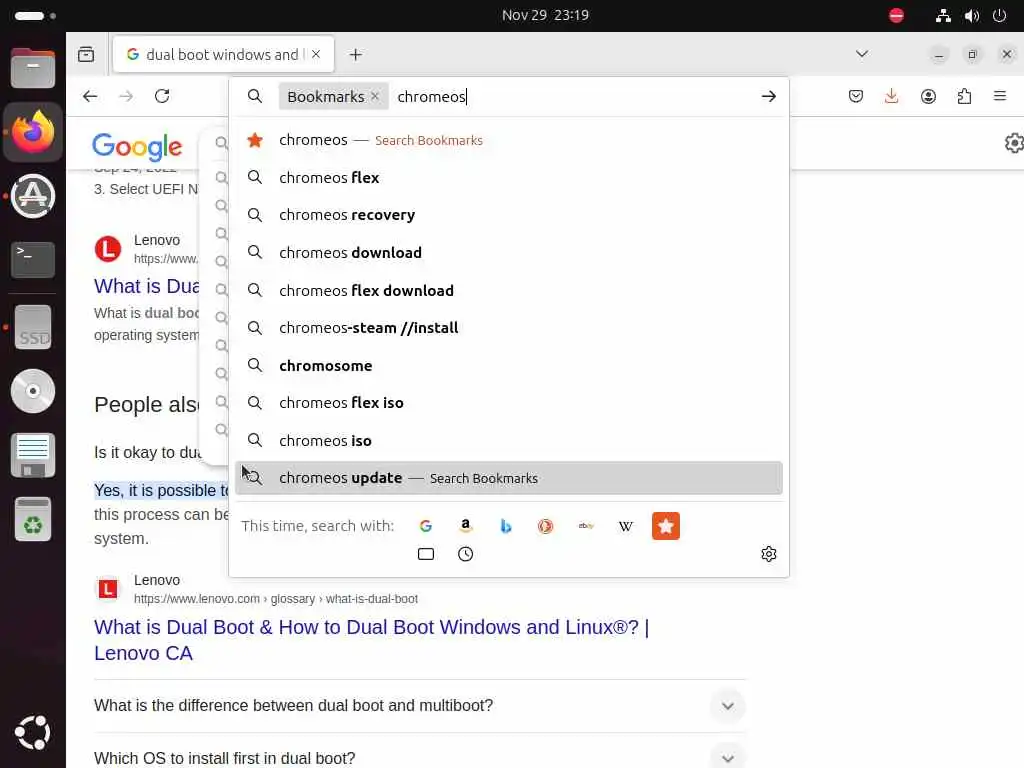This screenshot has width=1024, height=768.
Task: Select 'chromeos — Search Bookmarks' suggestion
Action: [509, 140]
